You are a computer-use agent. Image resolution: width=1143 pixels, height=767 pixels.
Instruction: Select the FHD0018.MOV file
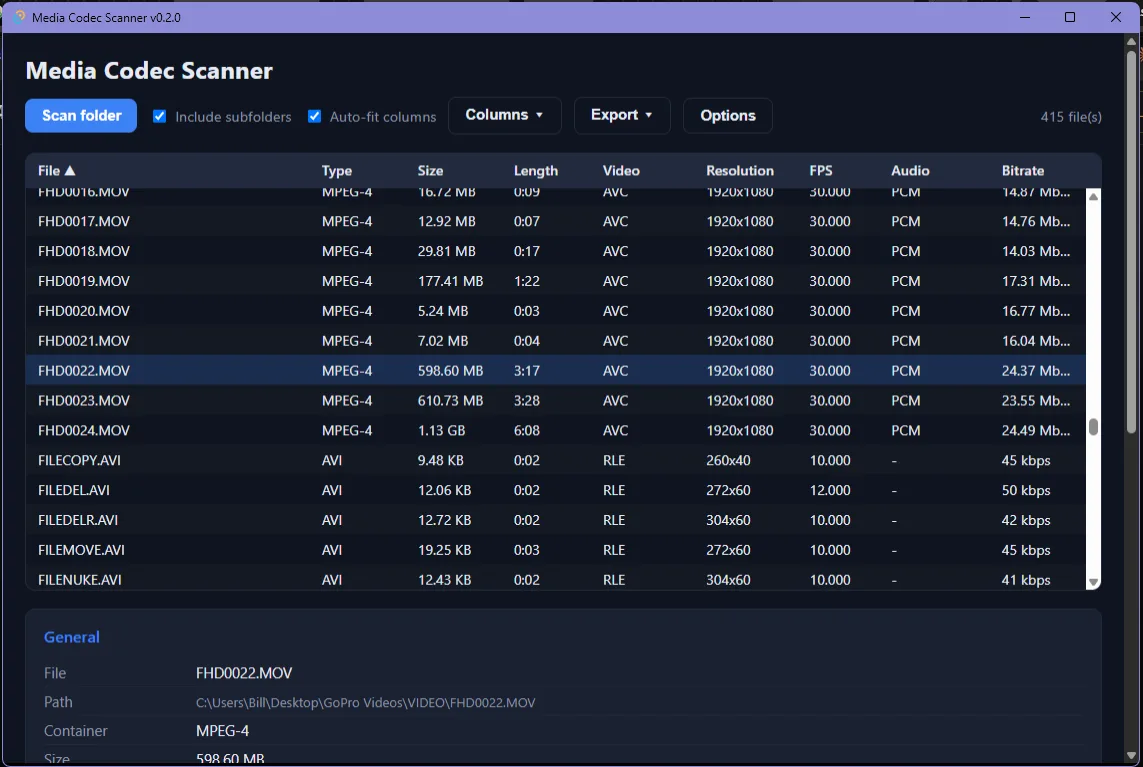555,251
